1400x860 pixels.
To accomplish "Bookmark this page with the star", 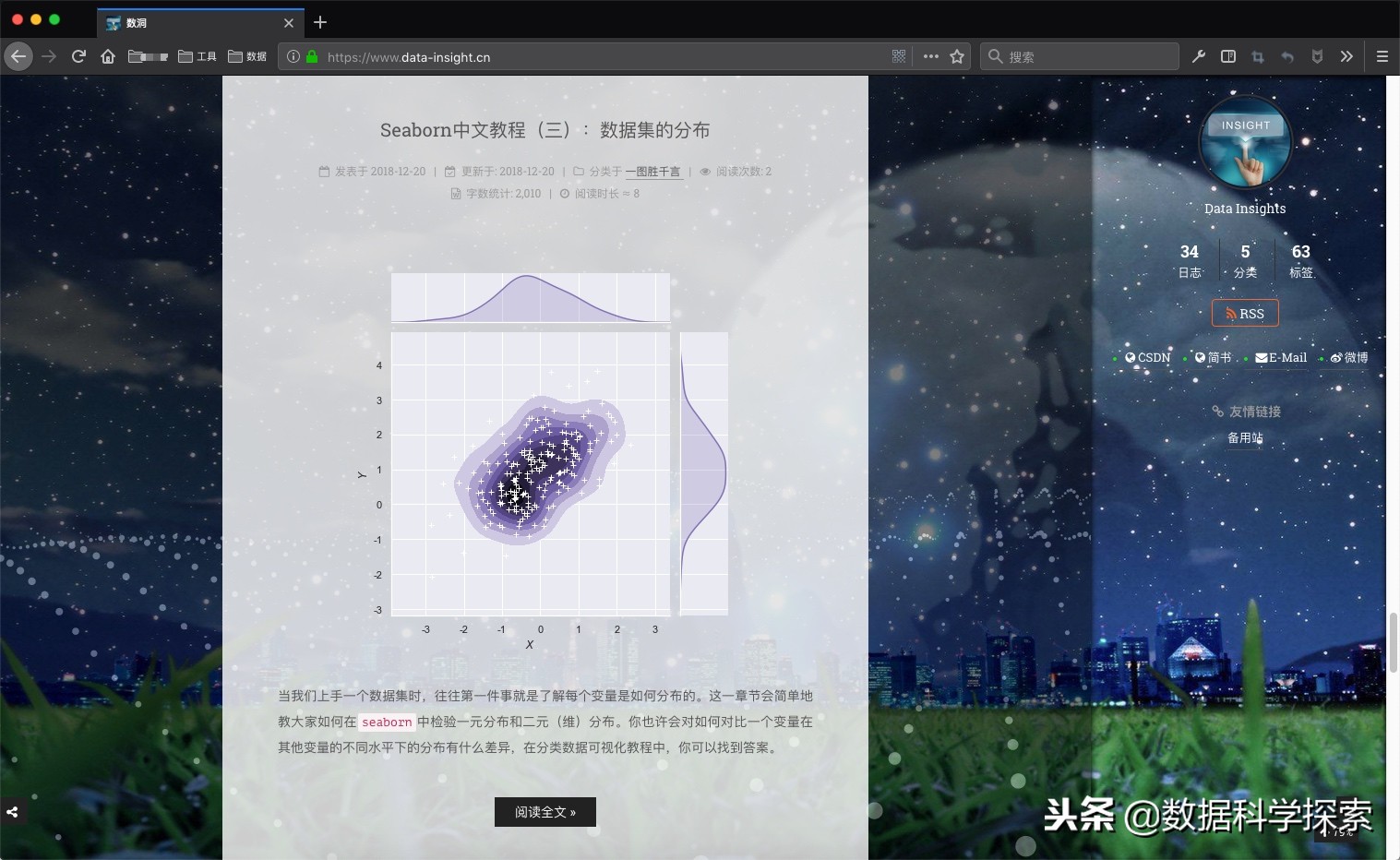I will (x=957, y=56).
